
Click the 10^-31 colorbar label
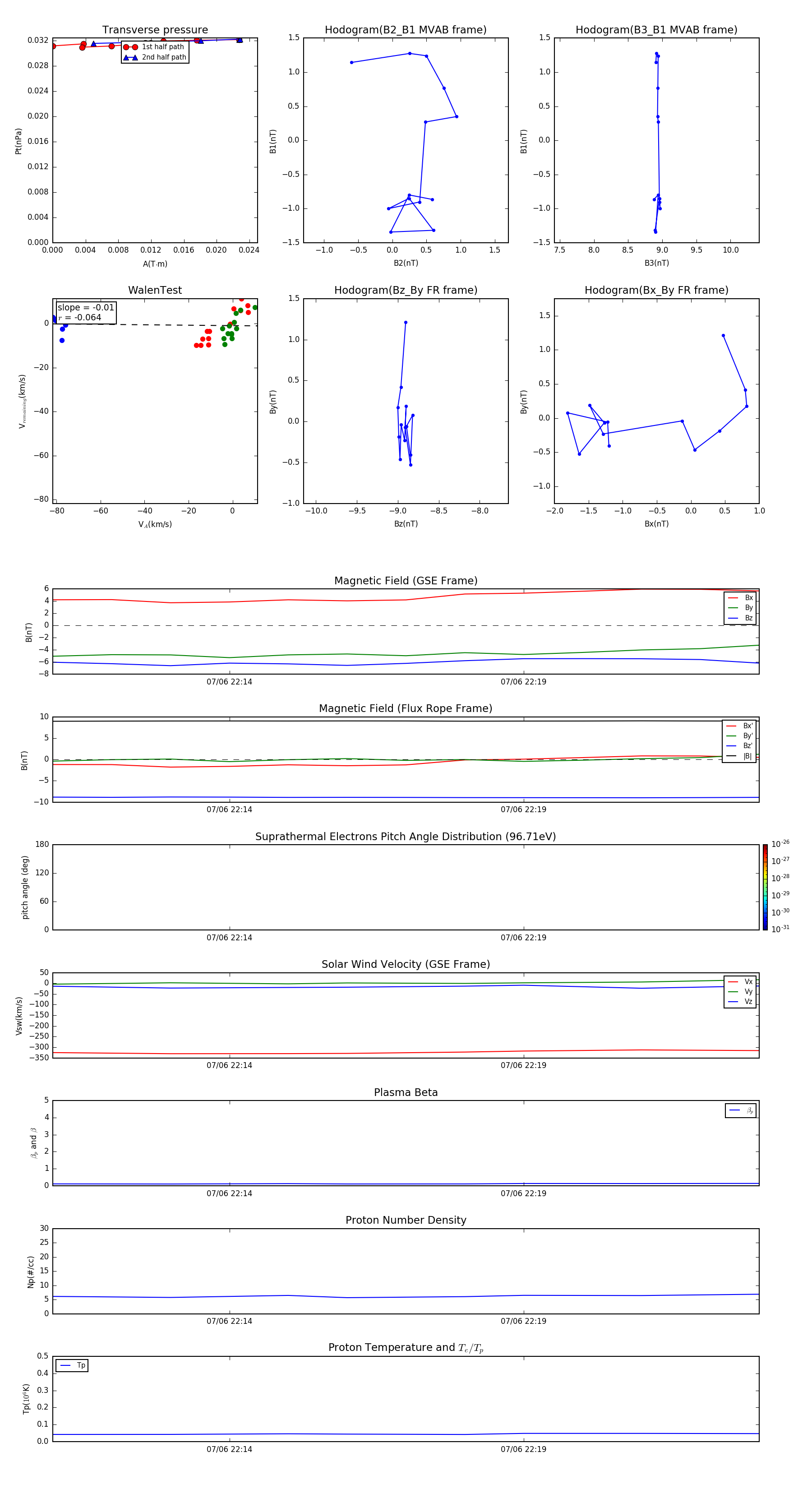(780, 929)
